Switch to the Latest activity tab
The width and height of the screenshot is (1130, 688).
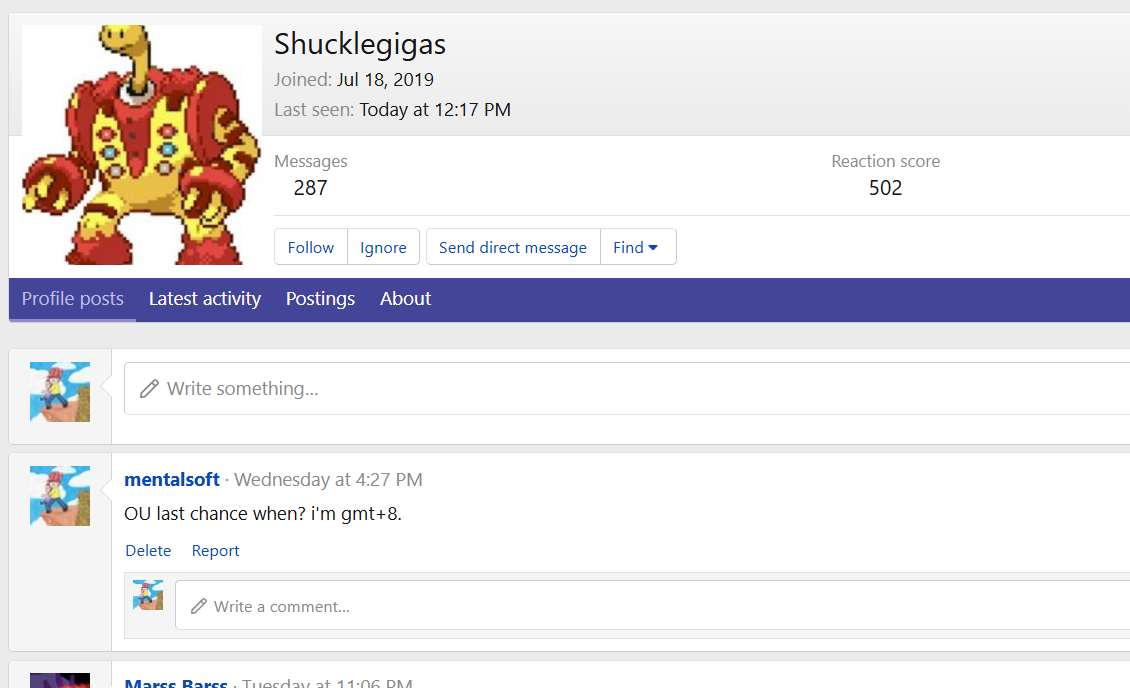205,299
